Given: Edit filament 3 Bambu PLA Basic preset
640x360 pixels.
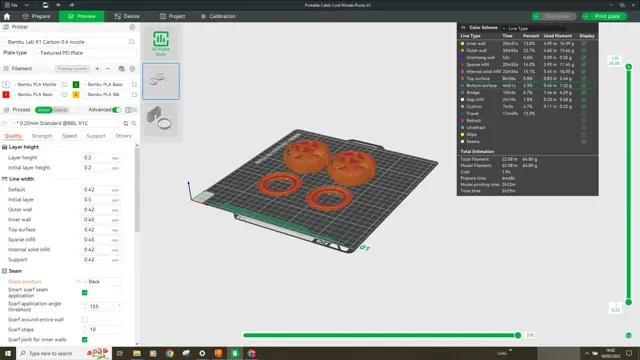Looking at the screenshot, I should tap(64, 94).
